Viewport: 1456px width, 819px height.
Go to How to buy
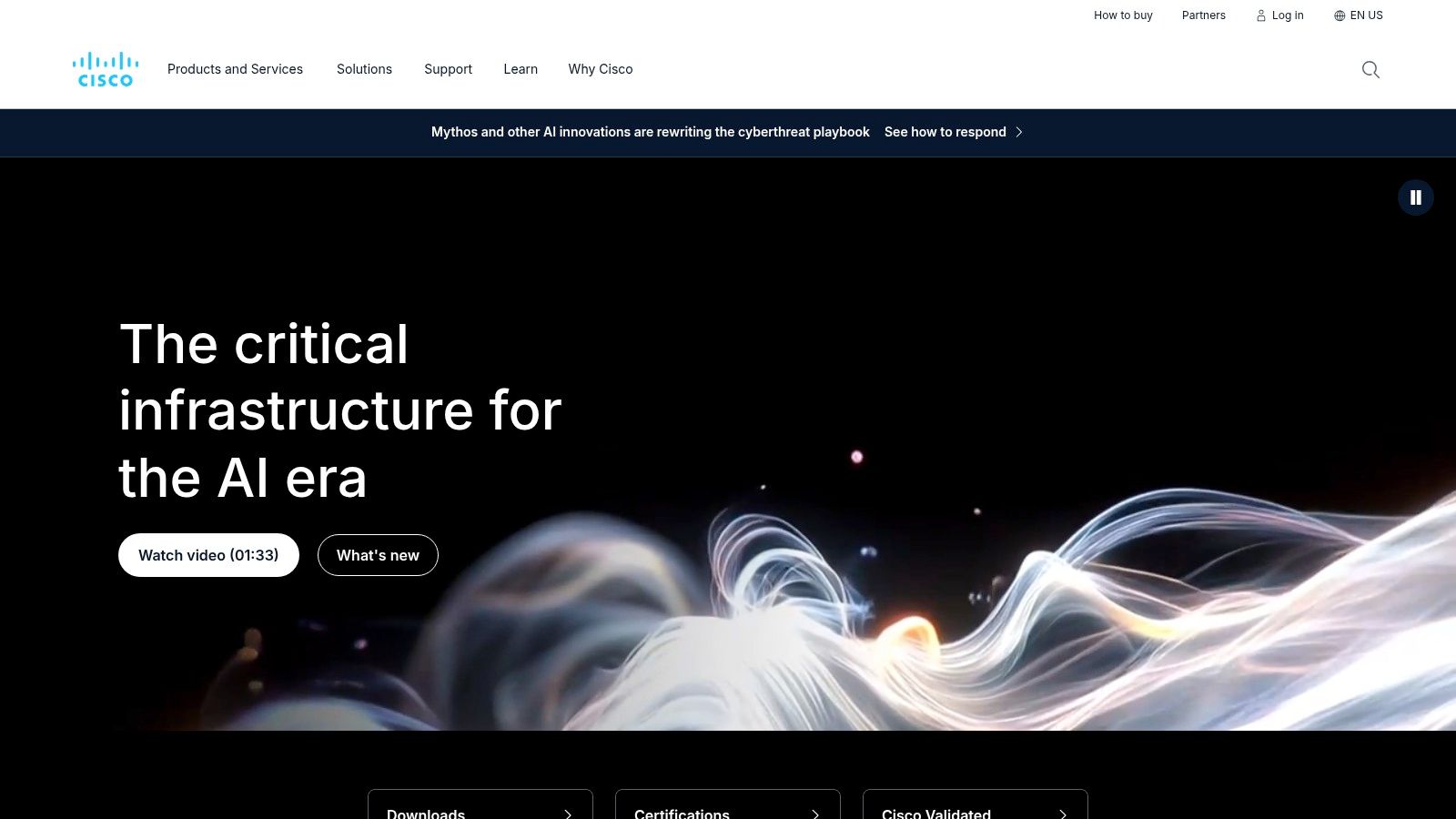(x=1123, y=15)
